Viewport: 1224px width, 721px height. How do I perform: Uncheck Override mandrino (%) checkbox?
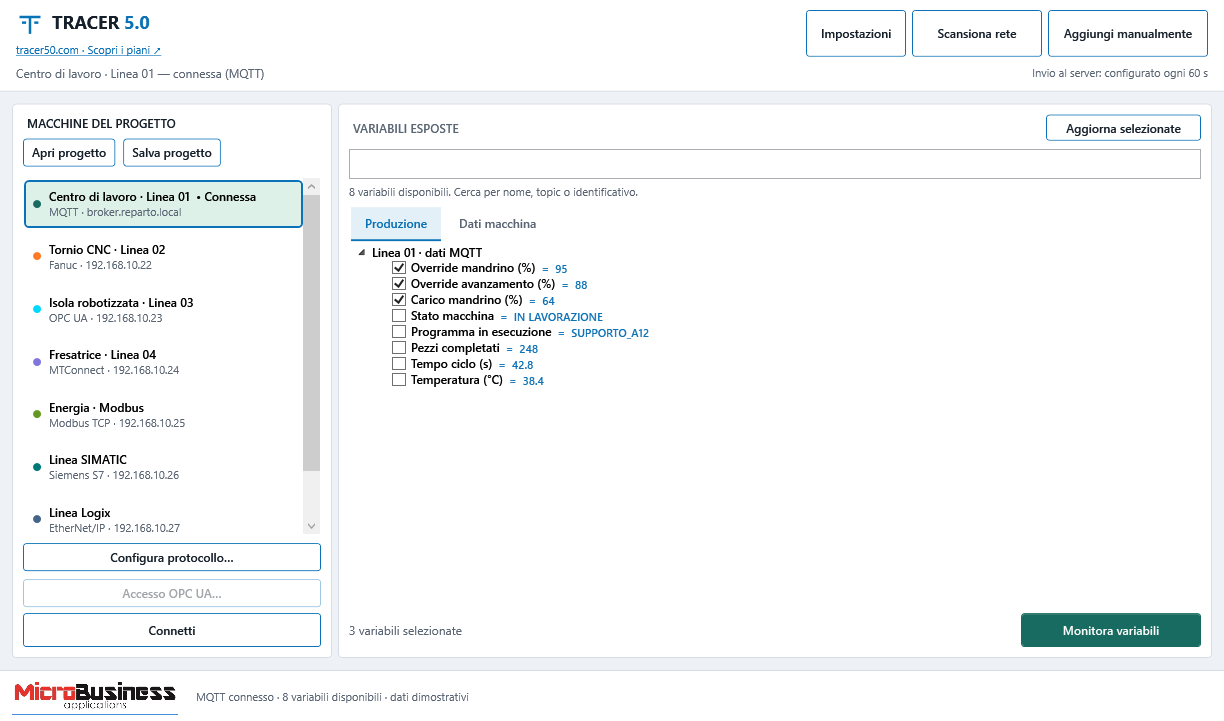coord(399,268)
